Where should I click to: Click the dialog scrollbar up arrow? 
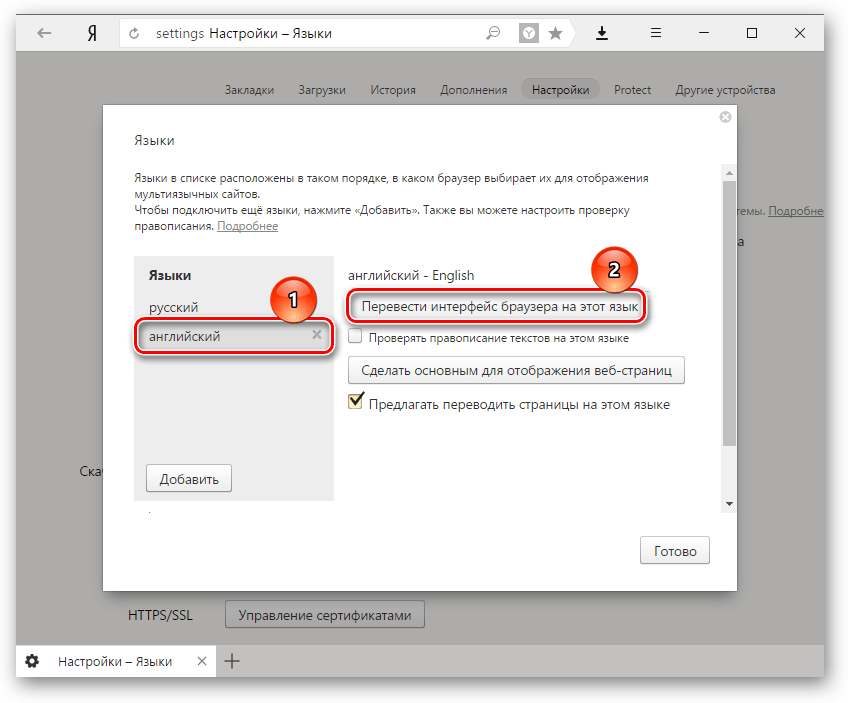pyautogui.click(x=729, y=173)
